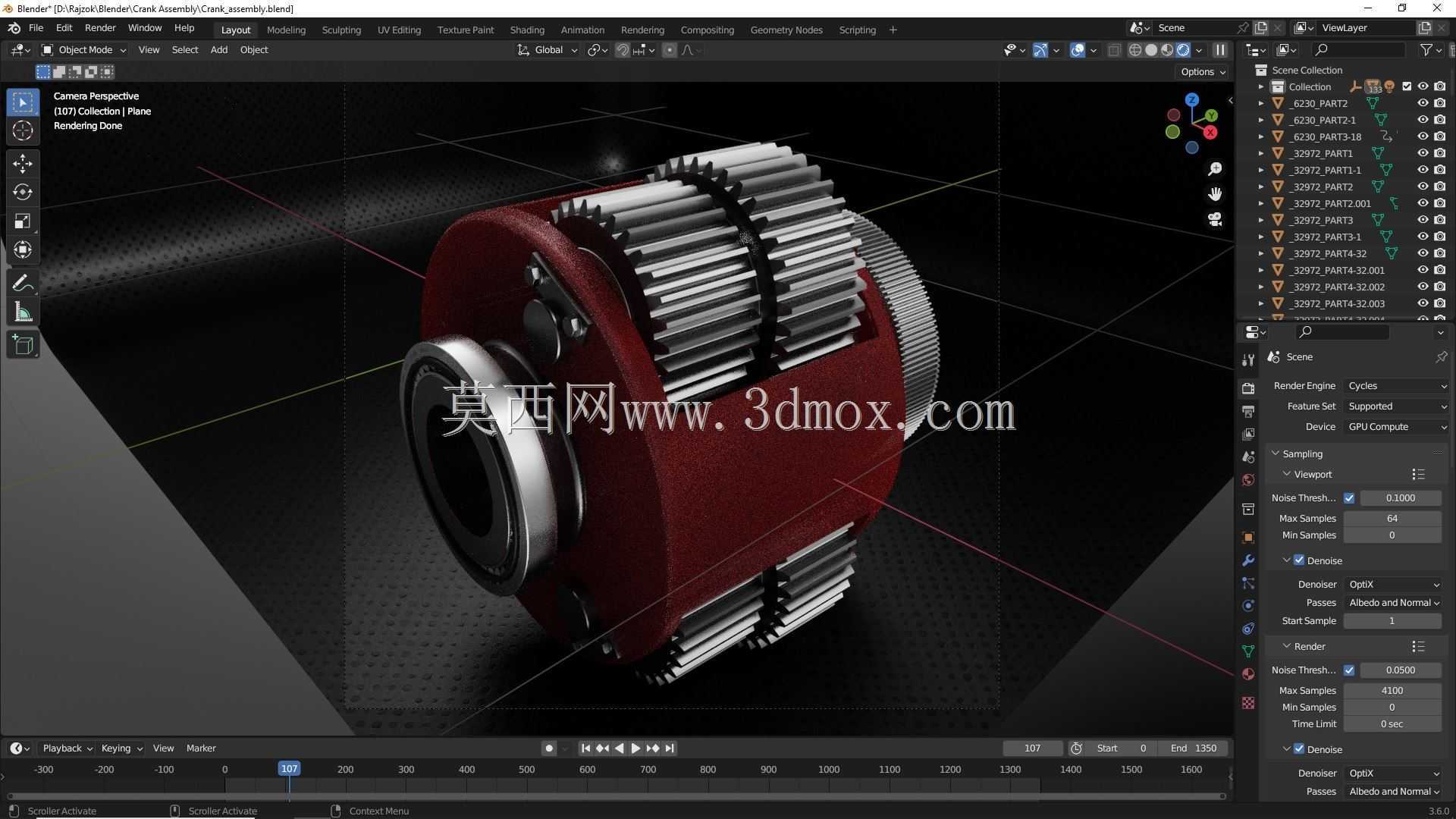Image resolution: width=1456 pixels, height=819 pixels.
Task: Toggle gizmo display button
Action: [1040, 50]
